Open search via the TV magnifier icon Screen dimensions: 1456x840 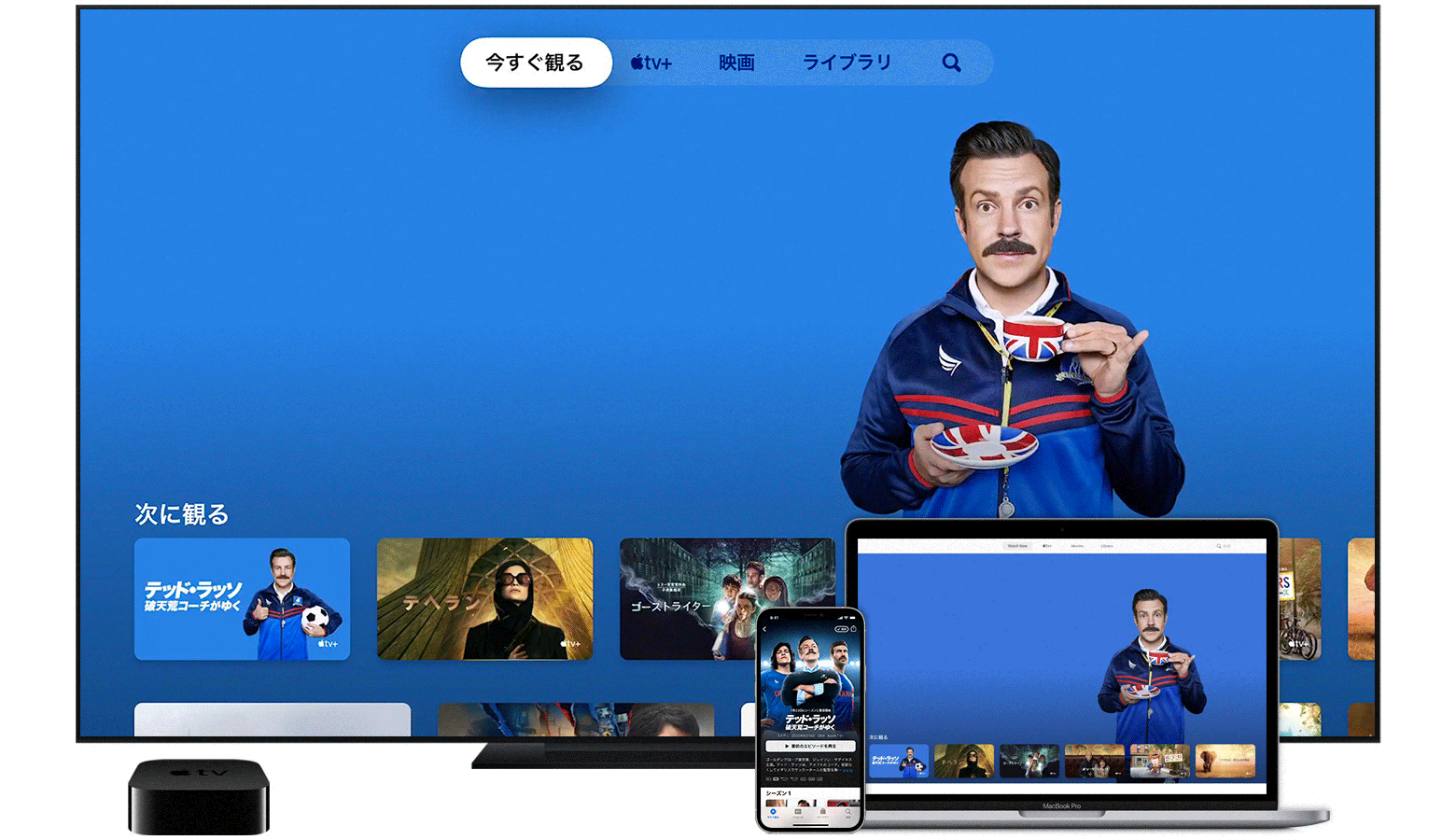[x=951, y=63]
